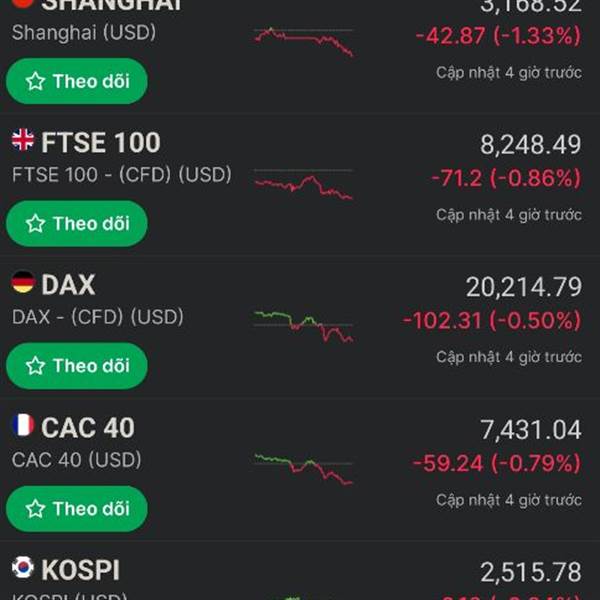This screenshot has height=600, width=600.
Task: Open the KOSPI index title
Action: 80,571
